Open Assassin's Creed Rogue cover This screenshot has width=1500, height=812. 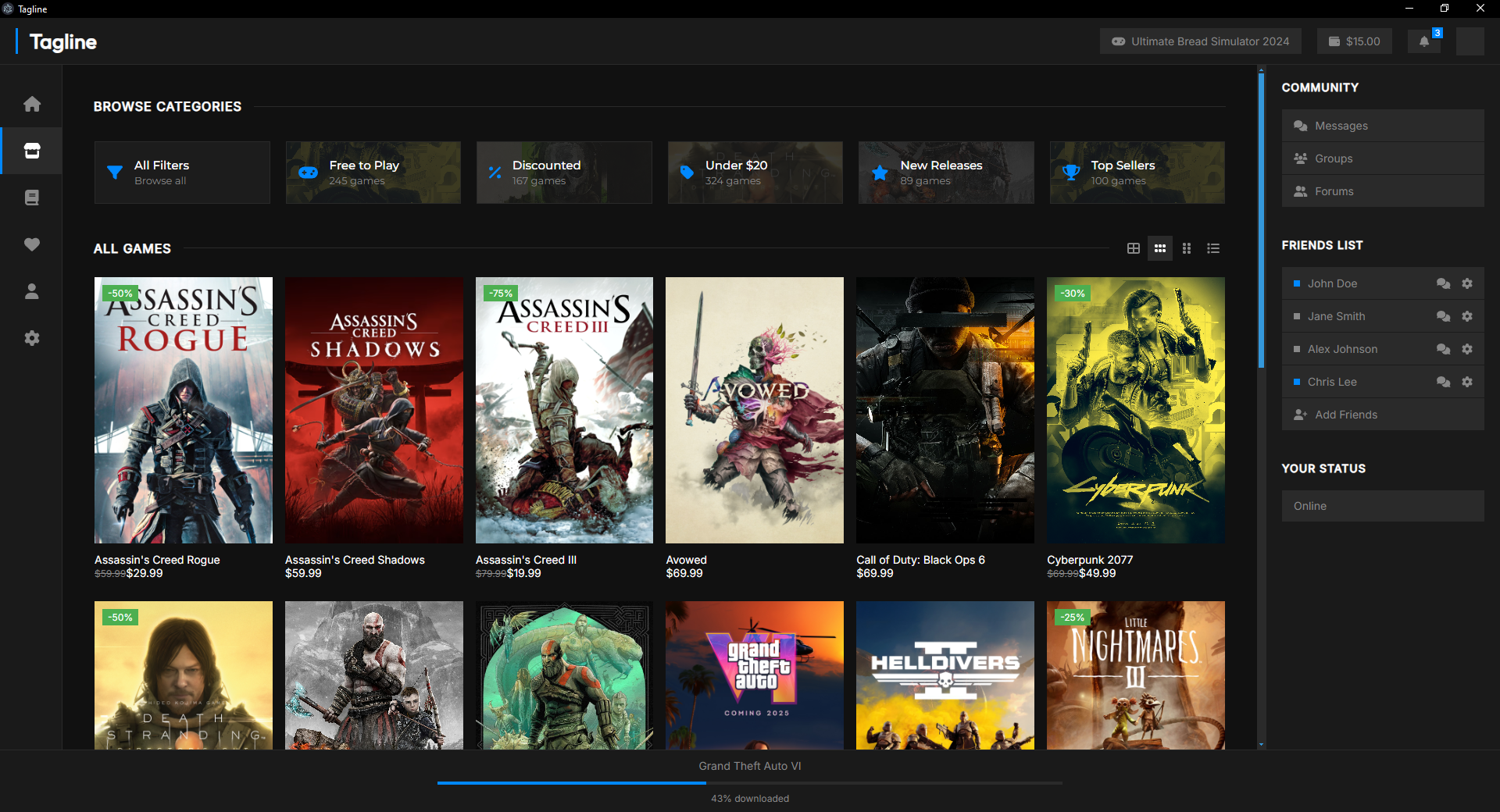click(184, 410)
